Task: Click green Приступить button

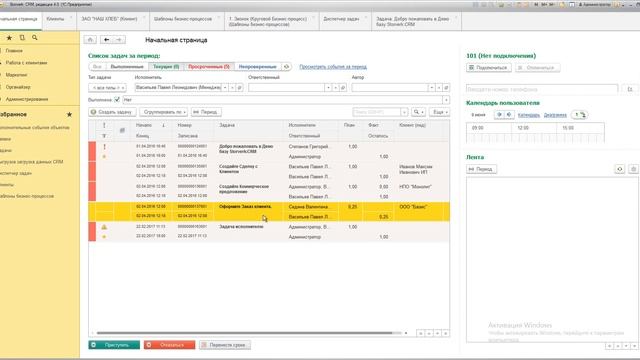Action: [x=114, y=345]
